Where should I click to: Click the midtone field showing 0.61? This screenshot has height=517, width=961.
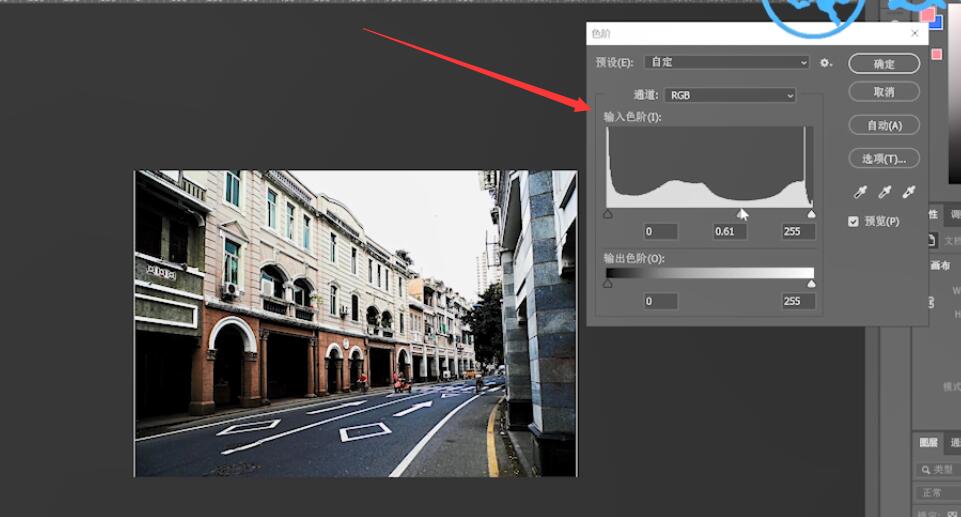(x=730, y=232)
